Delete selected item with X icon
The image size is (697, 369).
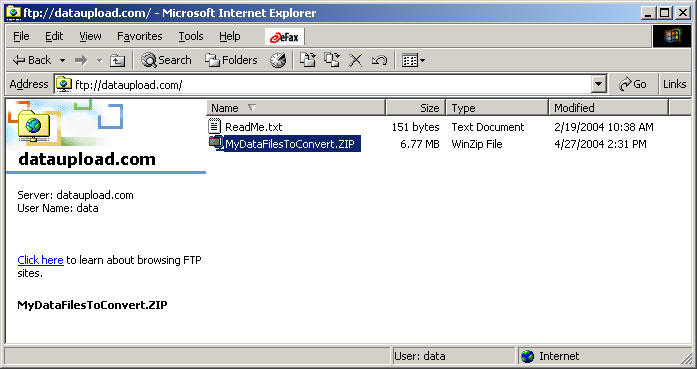(355, 60)
